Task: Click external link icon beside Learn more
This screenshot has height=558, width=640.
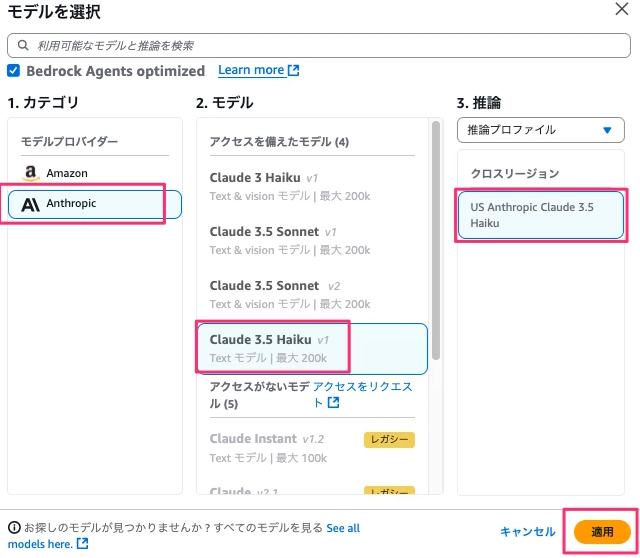Action: coord(293,70)
